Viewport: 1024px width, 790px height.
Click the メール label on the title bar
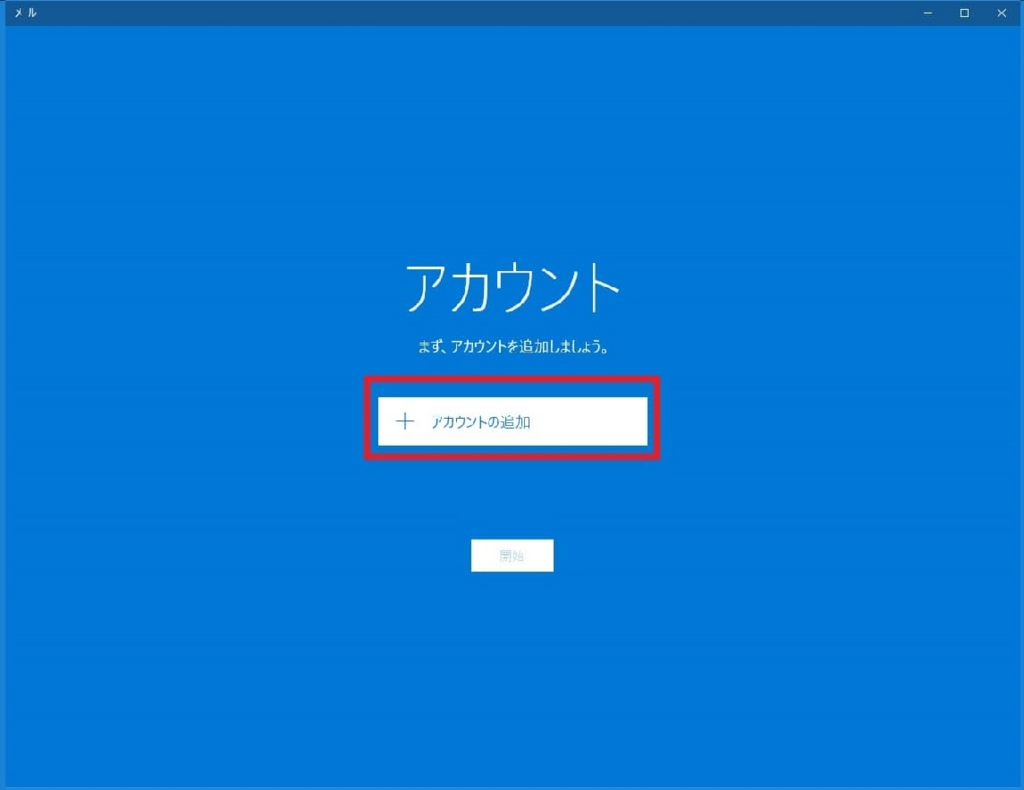[x=25, y=13]
